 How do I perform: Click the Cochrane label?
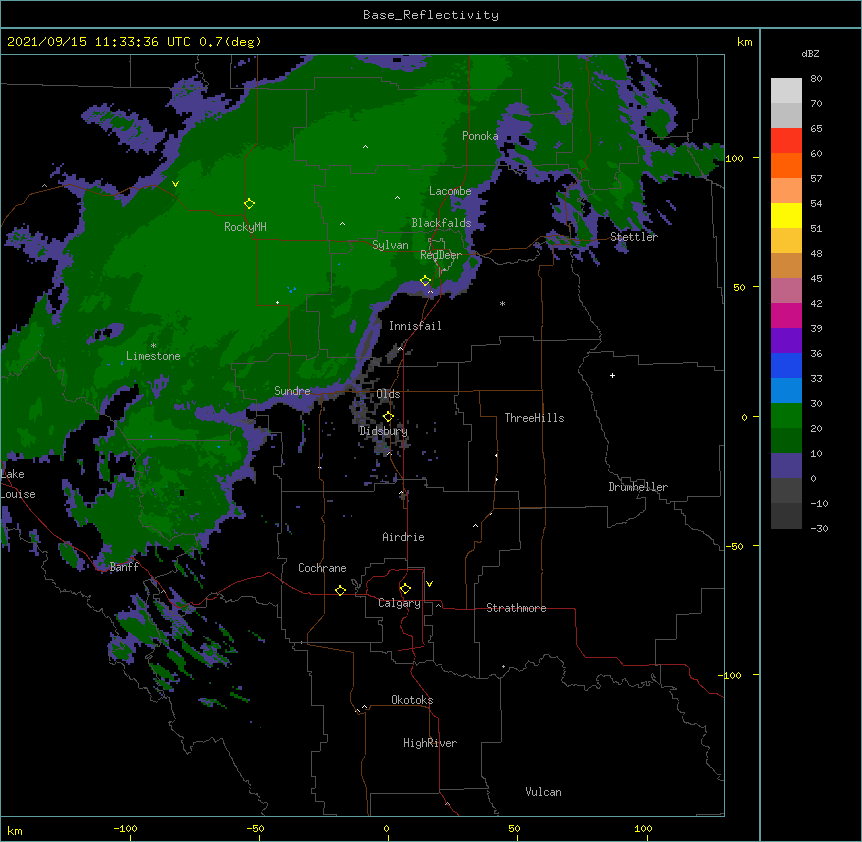tap(322, 568)
